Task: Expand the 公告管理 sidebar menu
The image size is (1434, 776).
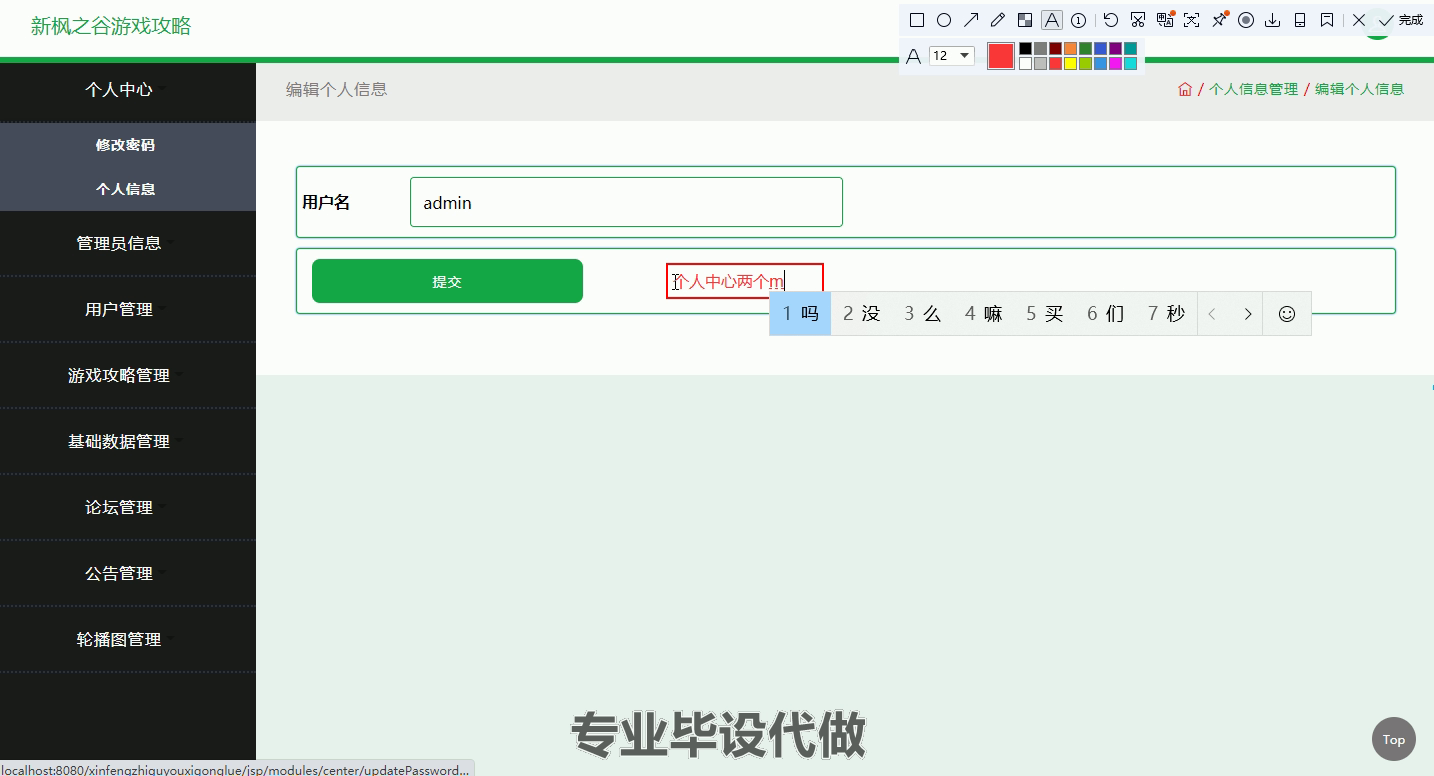Action: click(x=127, y=574)
